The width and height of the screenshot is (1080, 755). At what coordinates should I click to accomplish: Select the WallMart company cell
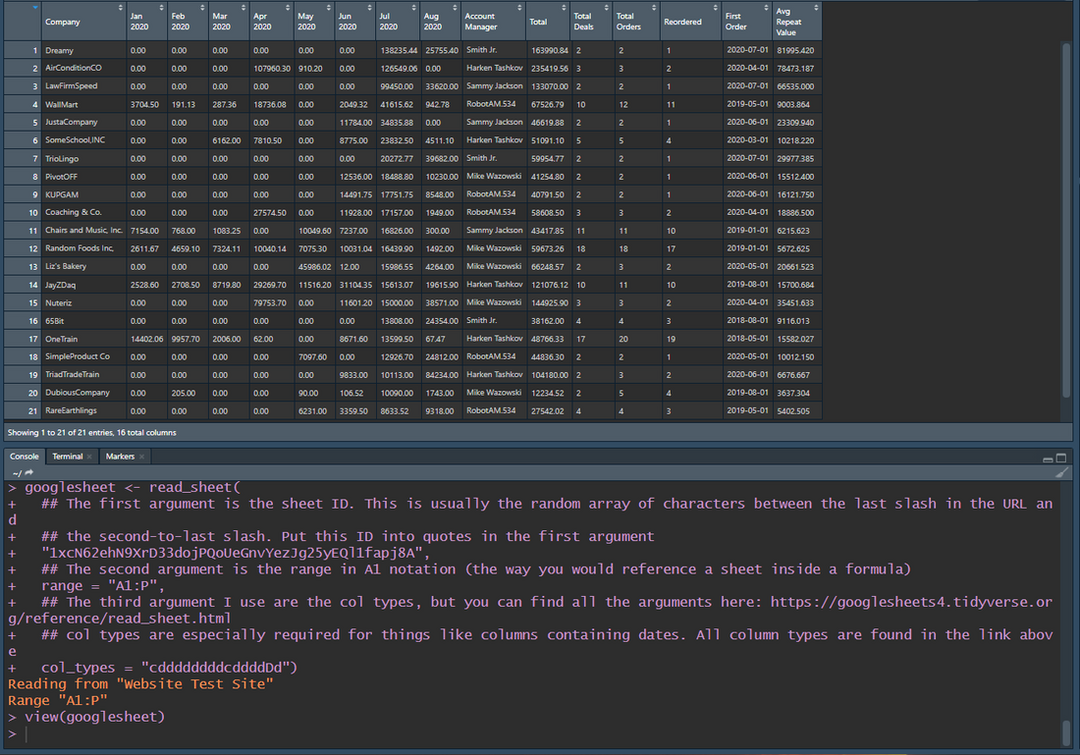60,104
